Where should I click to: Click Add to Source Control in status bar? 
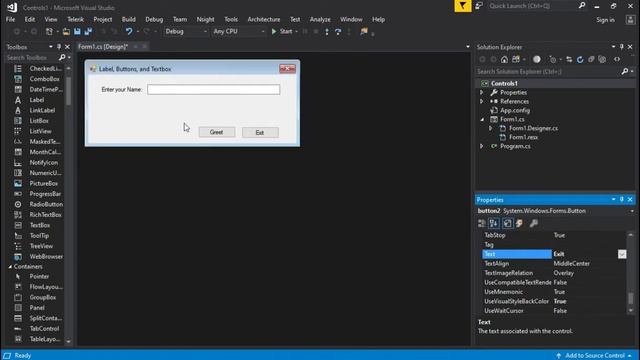click(x=595, y=356)
